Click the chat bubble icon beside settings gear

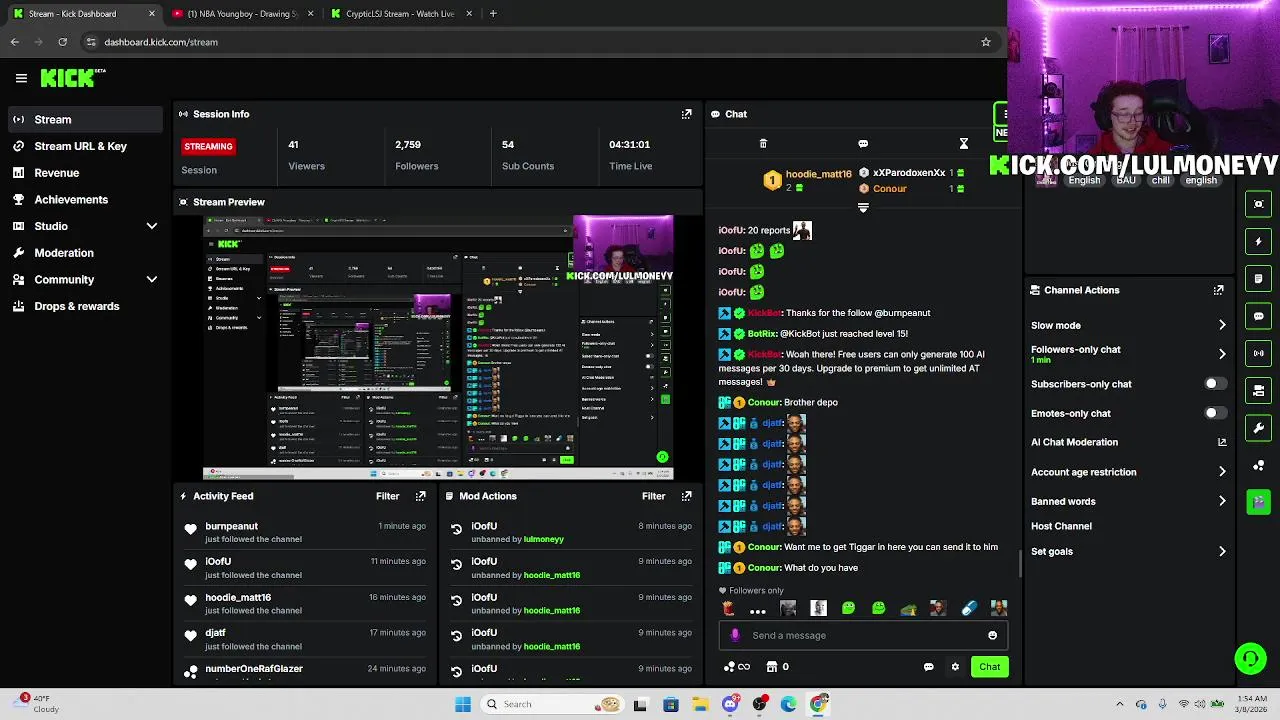click(x=928, y=667)
